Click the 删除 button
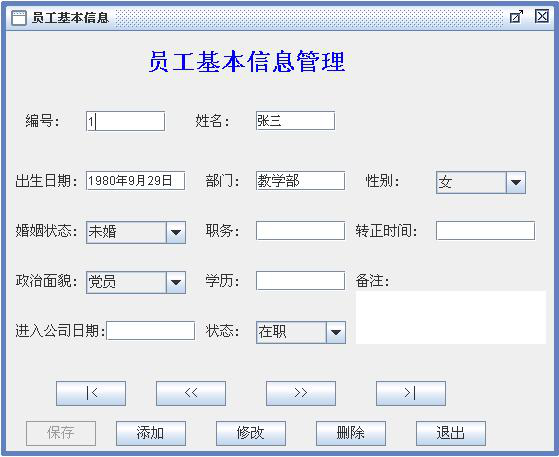Viewport: 559px width, 457px height. tap(351, 433)
